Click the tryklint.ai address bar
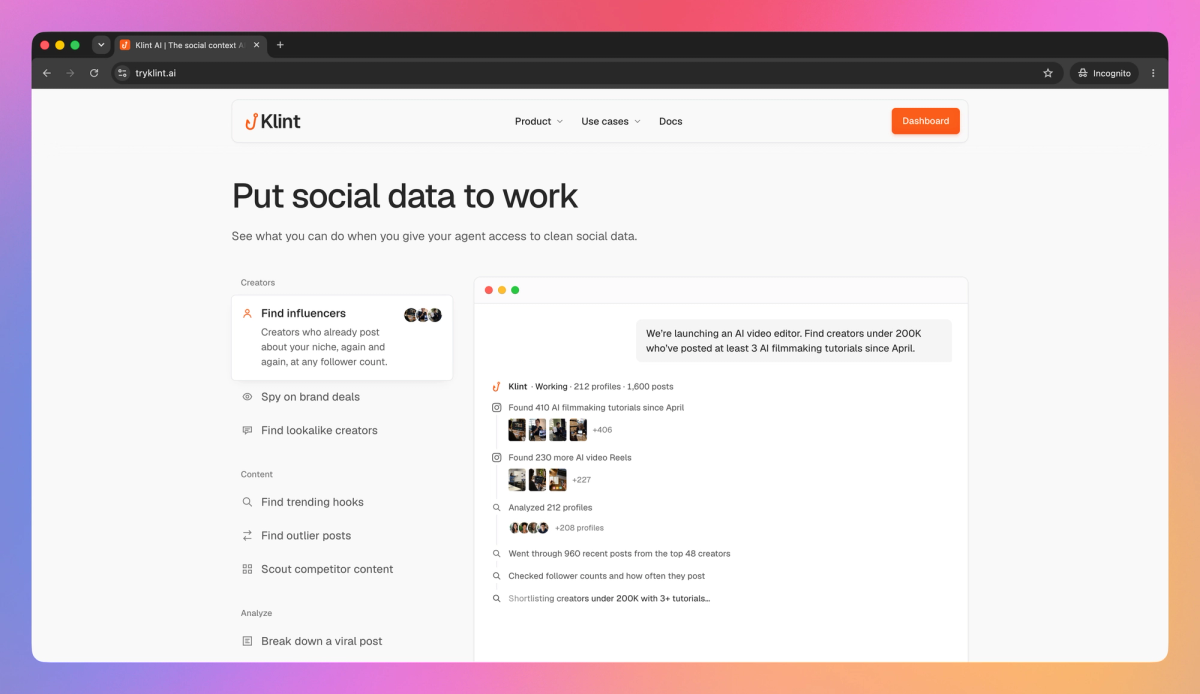 point(585,73)
